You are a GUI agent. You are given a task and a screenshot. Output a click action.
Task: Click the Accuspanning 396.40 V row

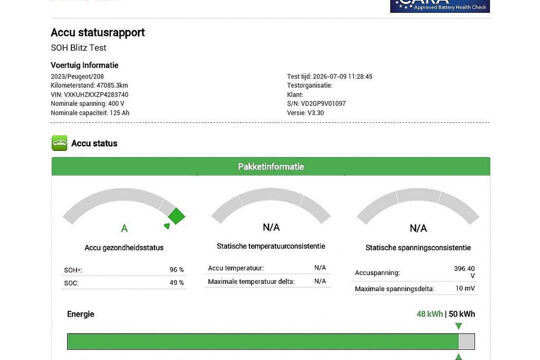tap(415, 272)
